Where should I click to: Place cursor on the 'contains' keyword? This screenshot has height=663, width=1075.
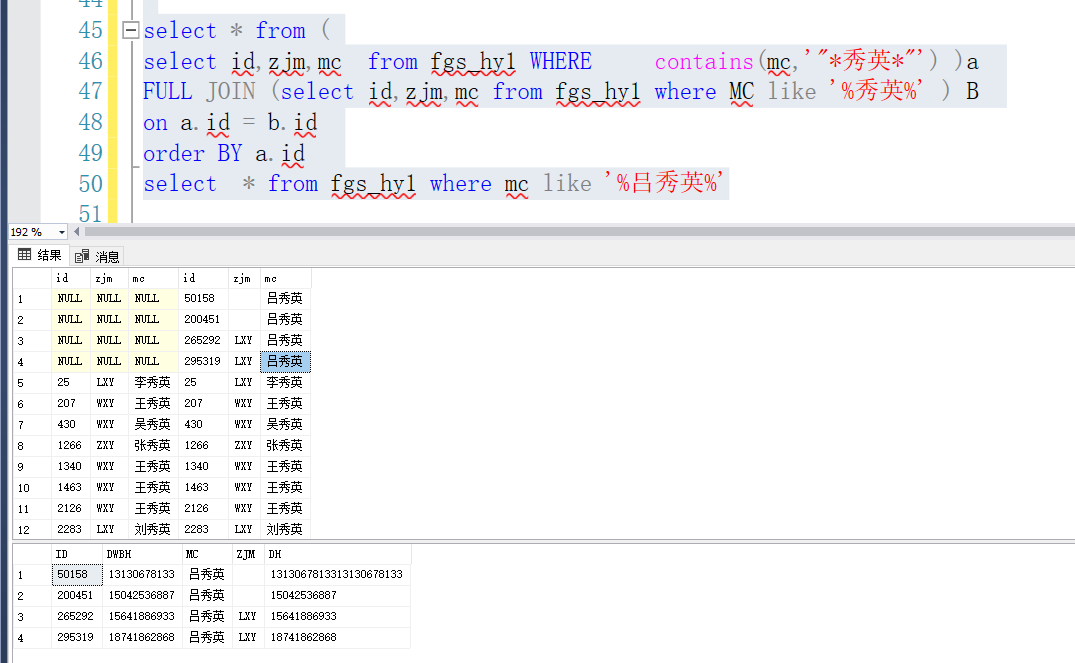704,62
